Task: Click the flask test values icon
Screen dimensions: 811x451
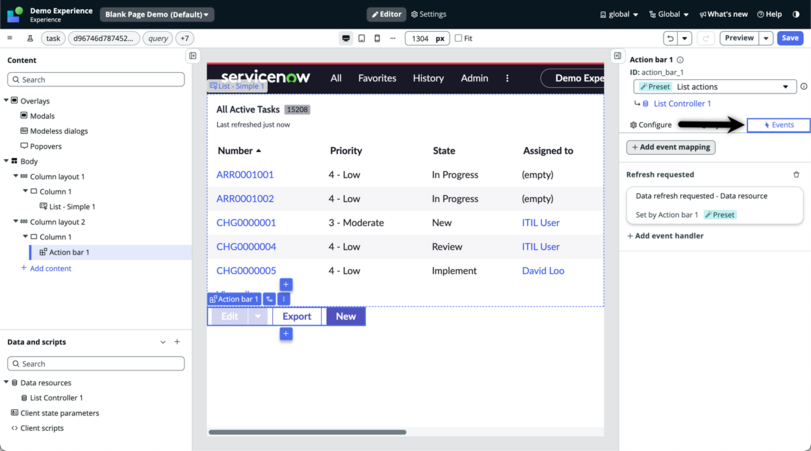Action: (30, 38)
